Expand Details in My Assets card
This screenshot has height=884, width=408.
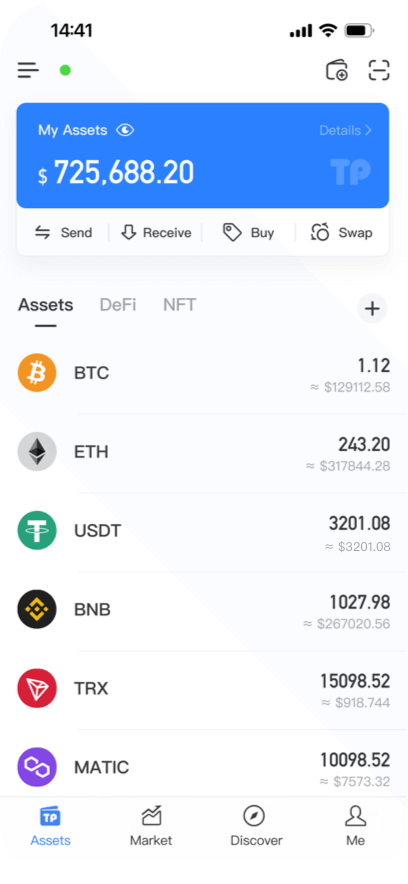(x=345, y=131)
